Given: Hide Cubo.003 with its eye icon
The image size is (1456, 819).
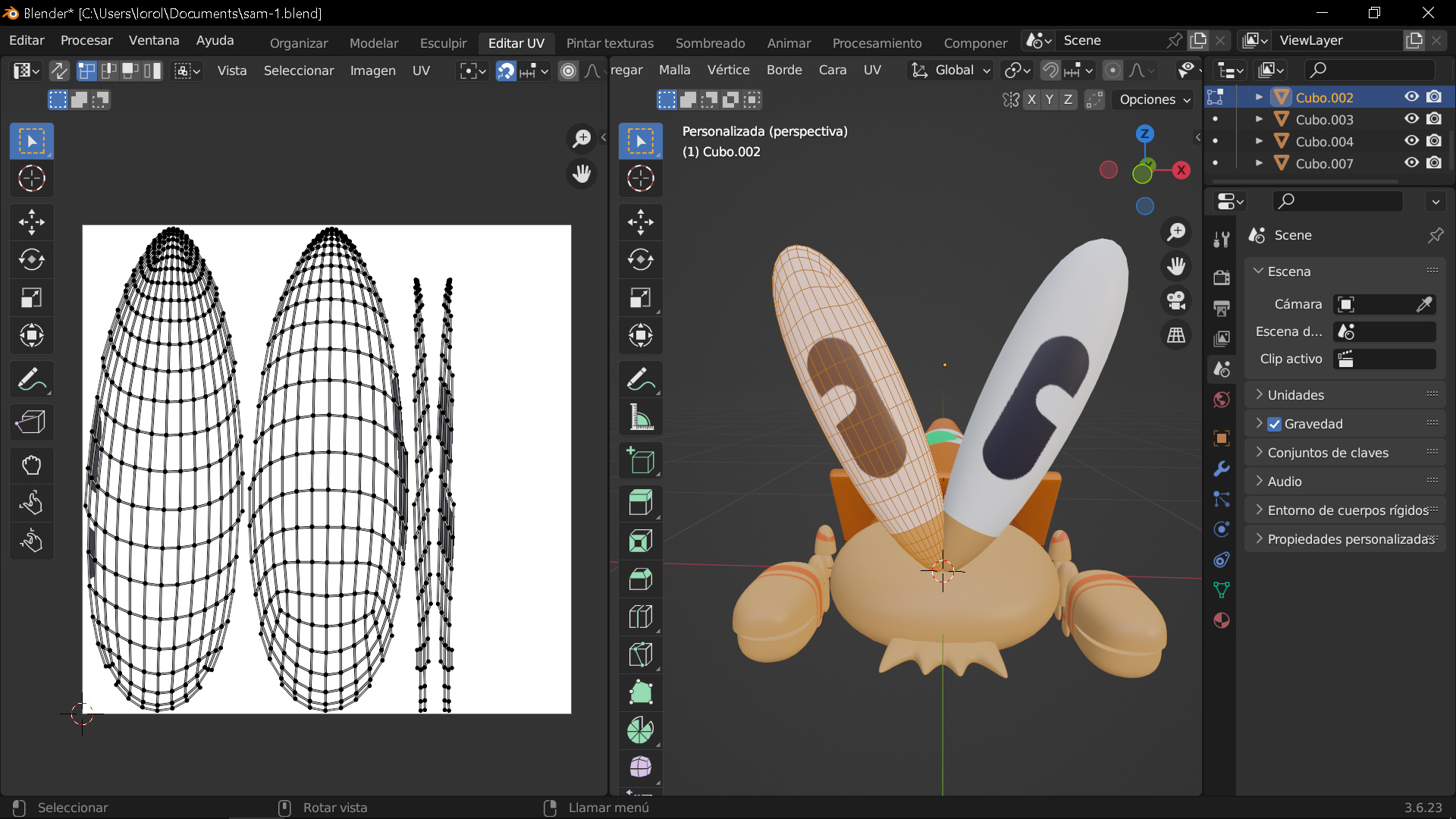Looking at the screenshot, I should tap(1411, 119).
